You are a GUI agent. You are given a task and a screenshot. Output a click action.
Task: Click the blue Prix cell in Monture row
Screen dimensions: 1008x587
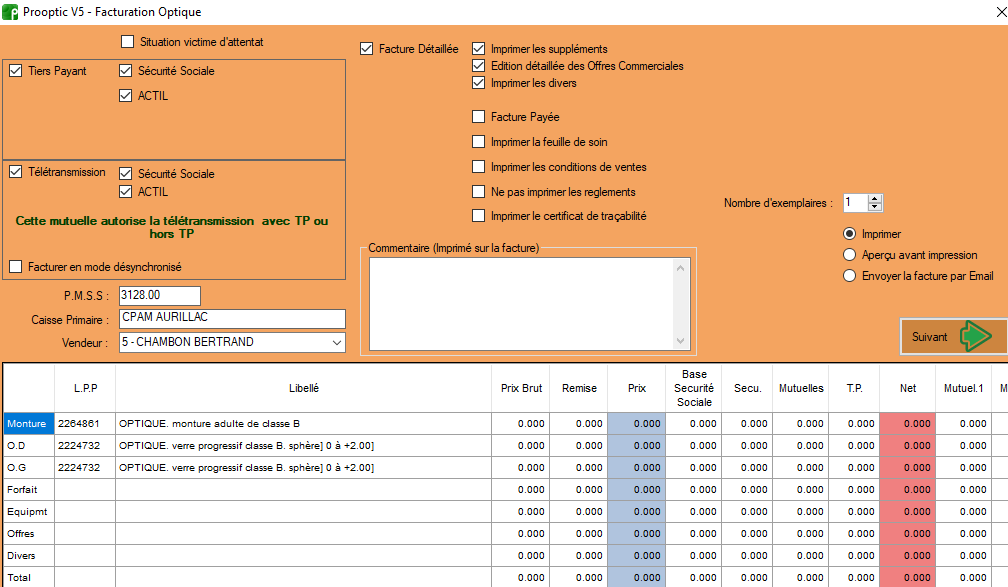click(x=636, y=424)
